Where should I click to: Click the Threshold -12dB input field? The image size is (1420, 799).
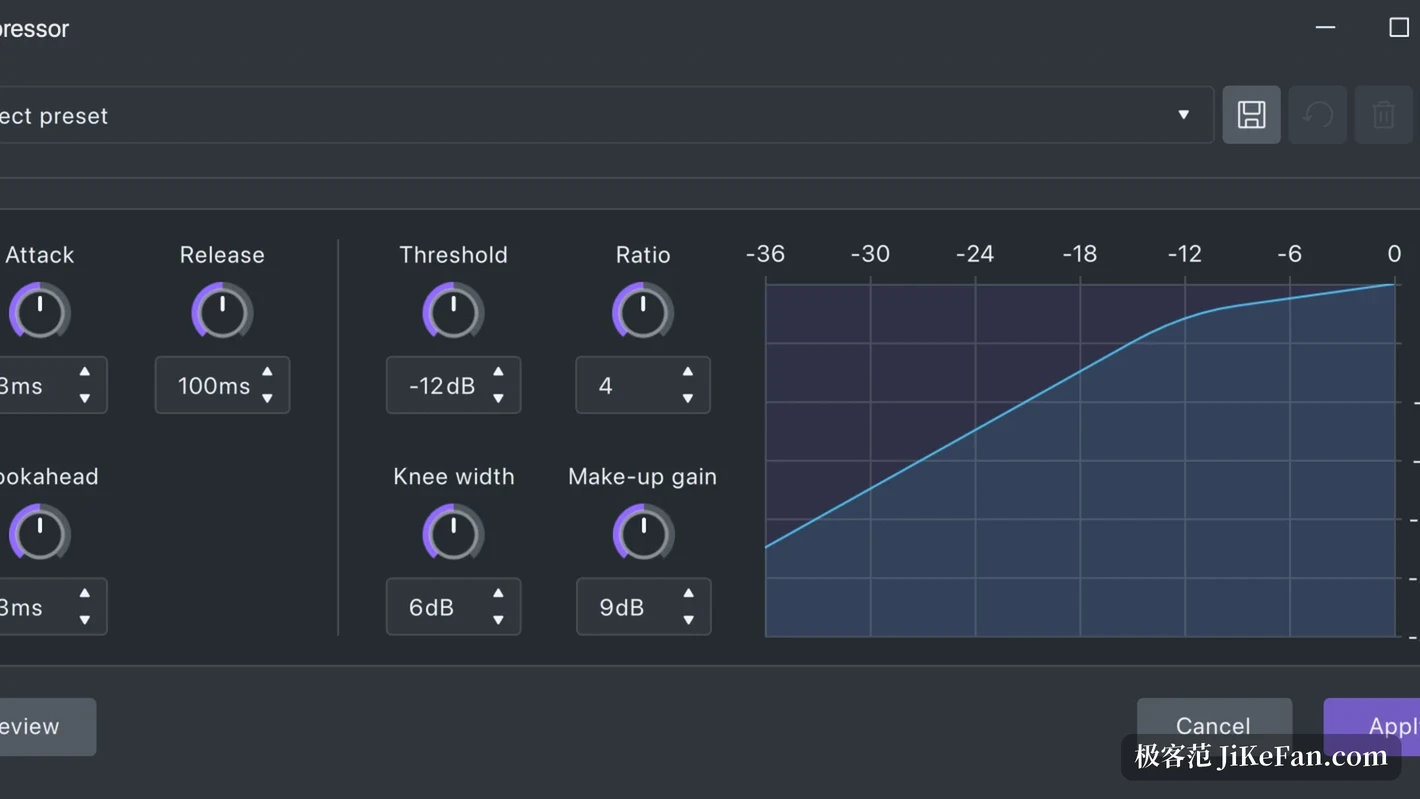click(x=453, y=385)
